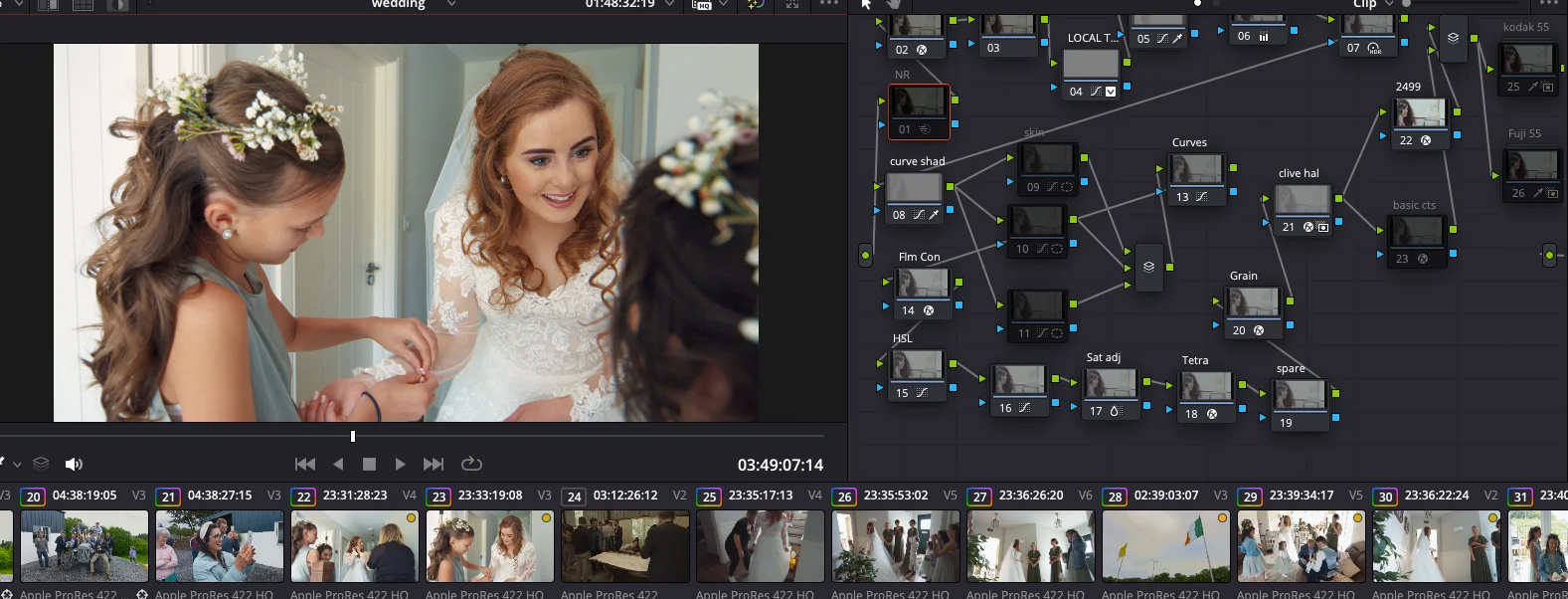Select clip 26 thumbnail in timeline
The height and width of the screenshot is (599, 1568).
tap(896, 546)
